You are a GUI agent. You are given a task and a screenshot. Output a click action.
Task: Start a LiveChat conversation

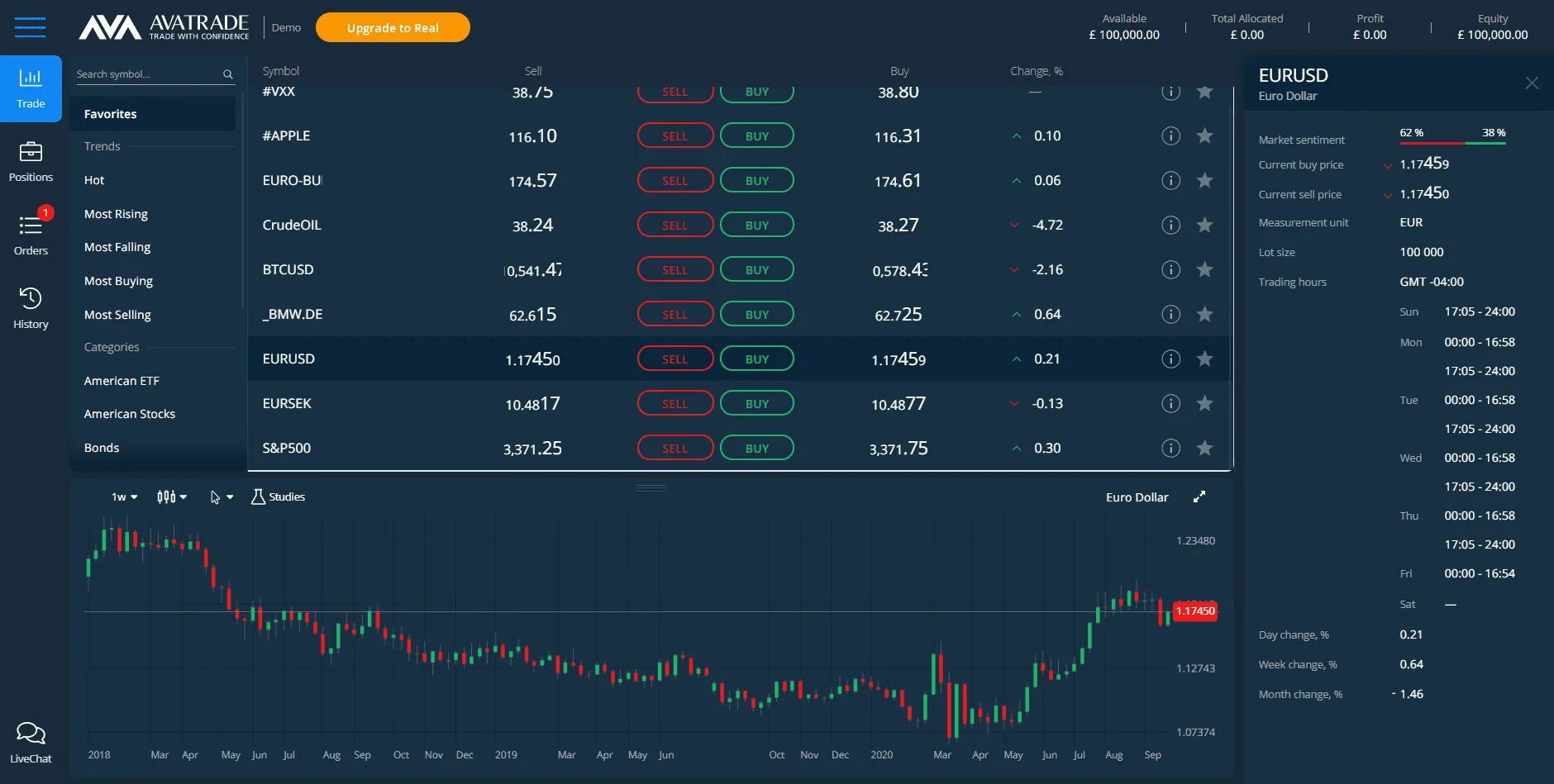31,742
